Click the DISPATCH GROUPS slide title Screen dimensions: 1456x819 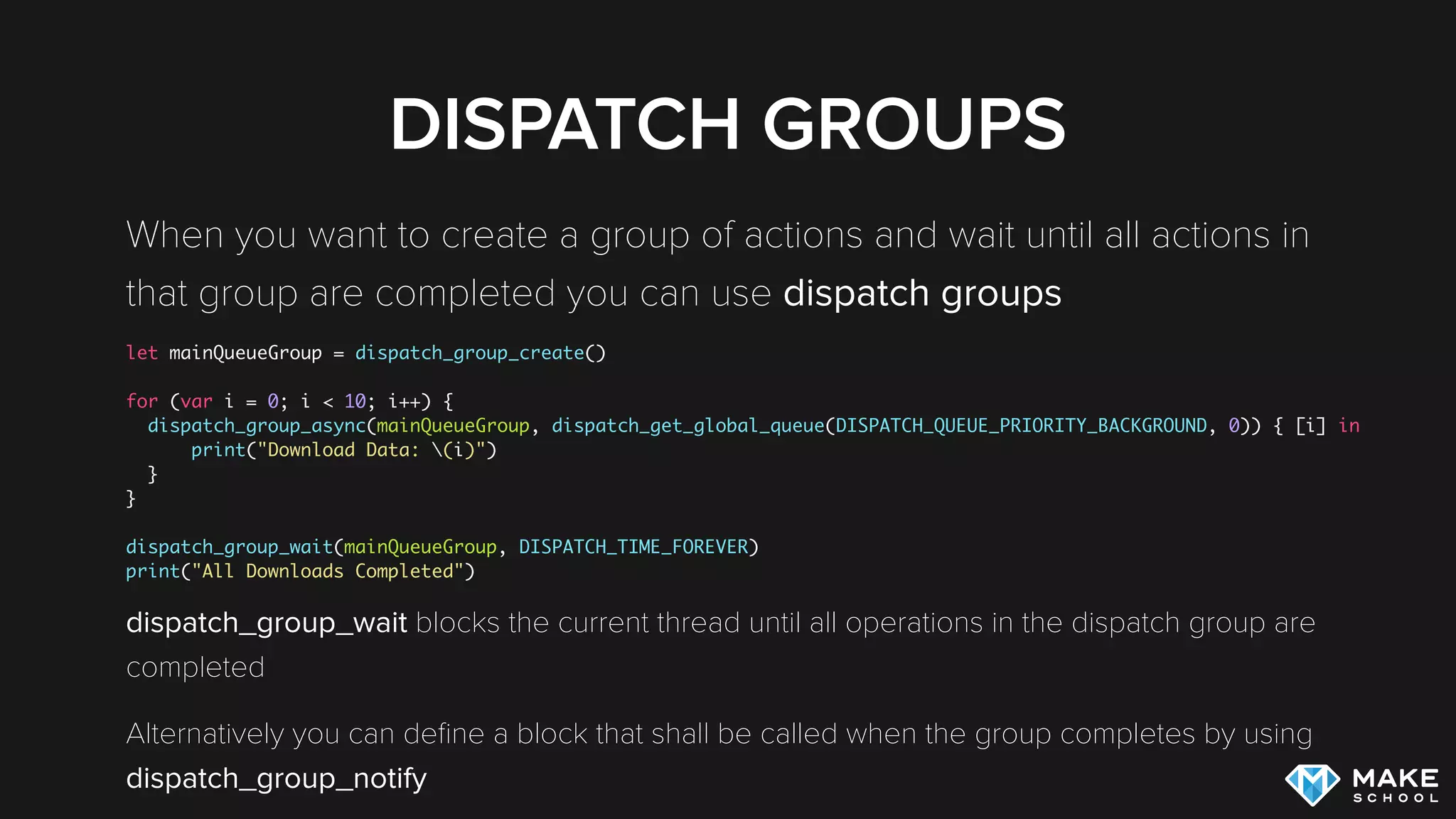point(728,124)
